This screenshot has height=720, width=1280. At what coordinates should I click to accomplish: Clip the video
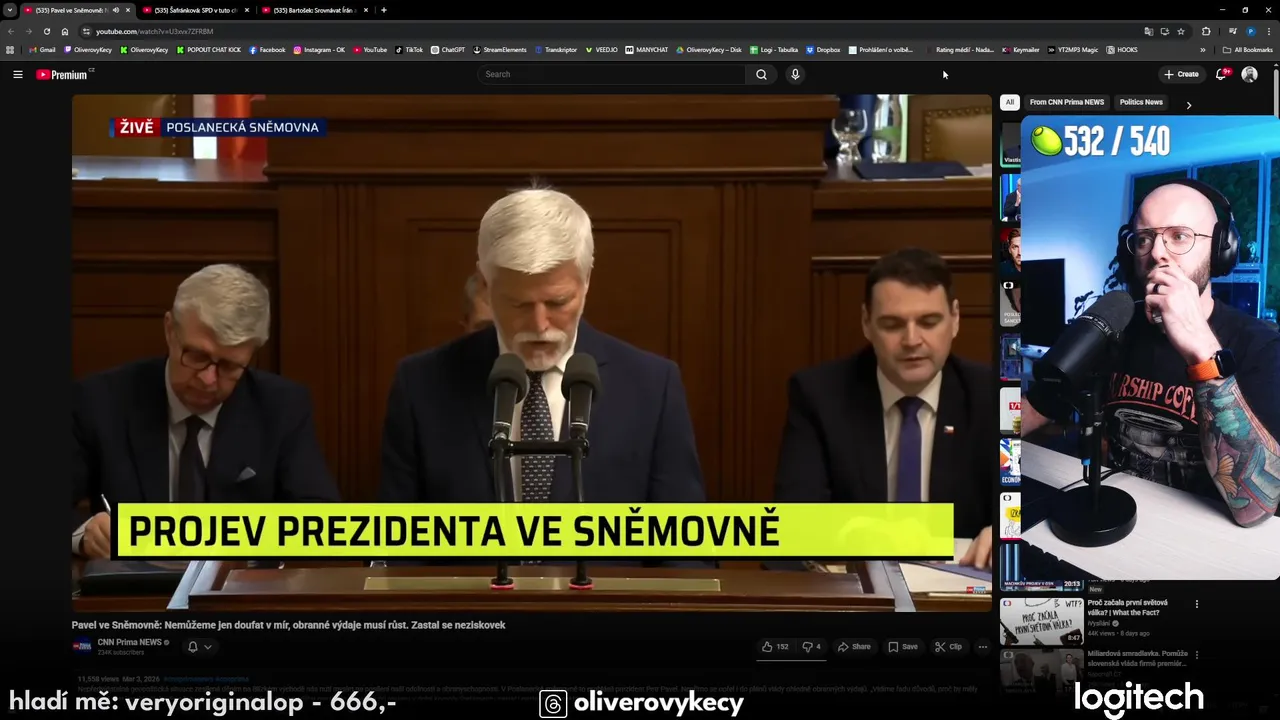coord(948,647)
